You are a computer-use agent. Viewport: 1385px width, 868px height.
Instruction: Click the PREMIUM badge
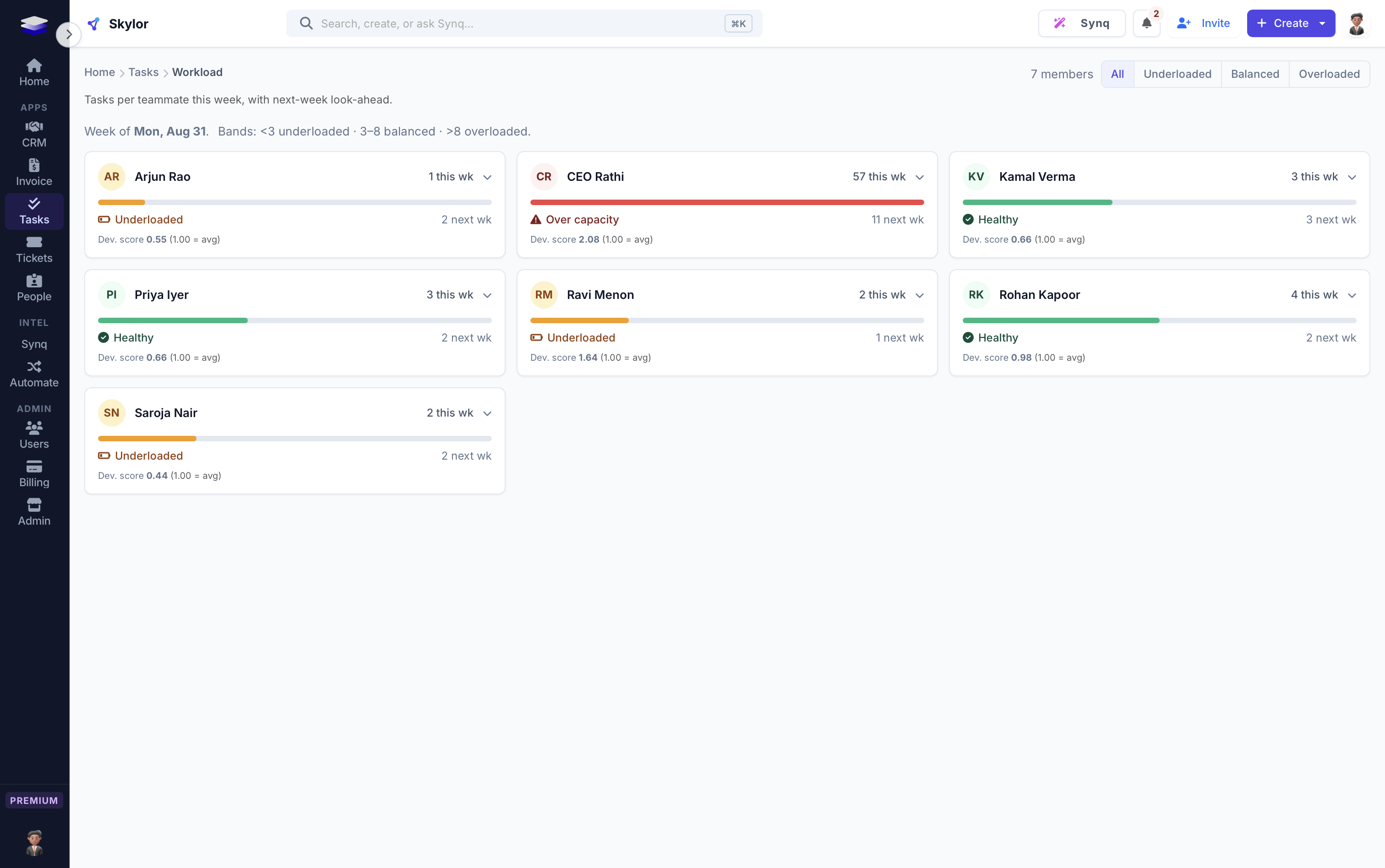click(x=34, y=800)
